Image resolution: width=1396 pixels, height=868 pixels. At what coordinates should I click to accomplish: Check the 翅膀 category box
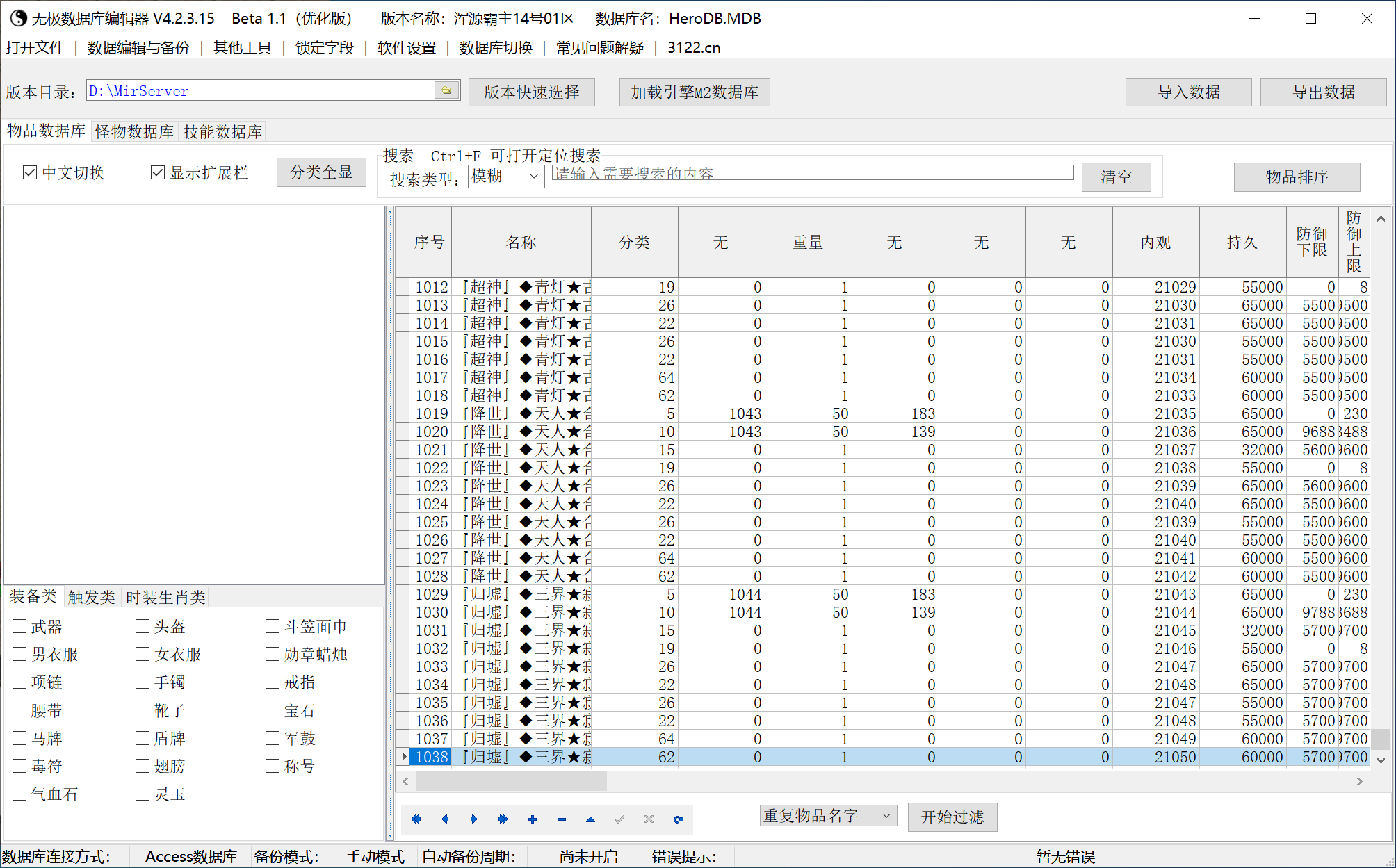coord(143,766)
